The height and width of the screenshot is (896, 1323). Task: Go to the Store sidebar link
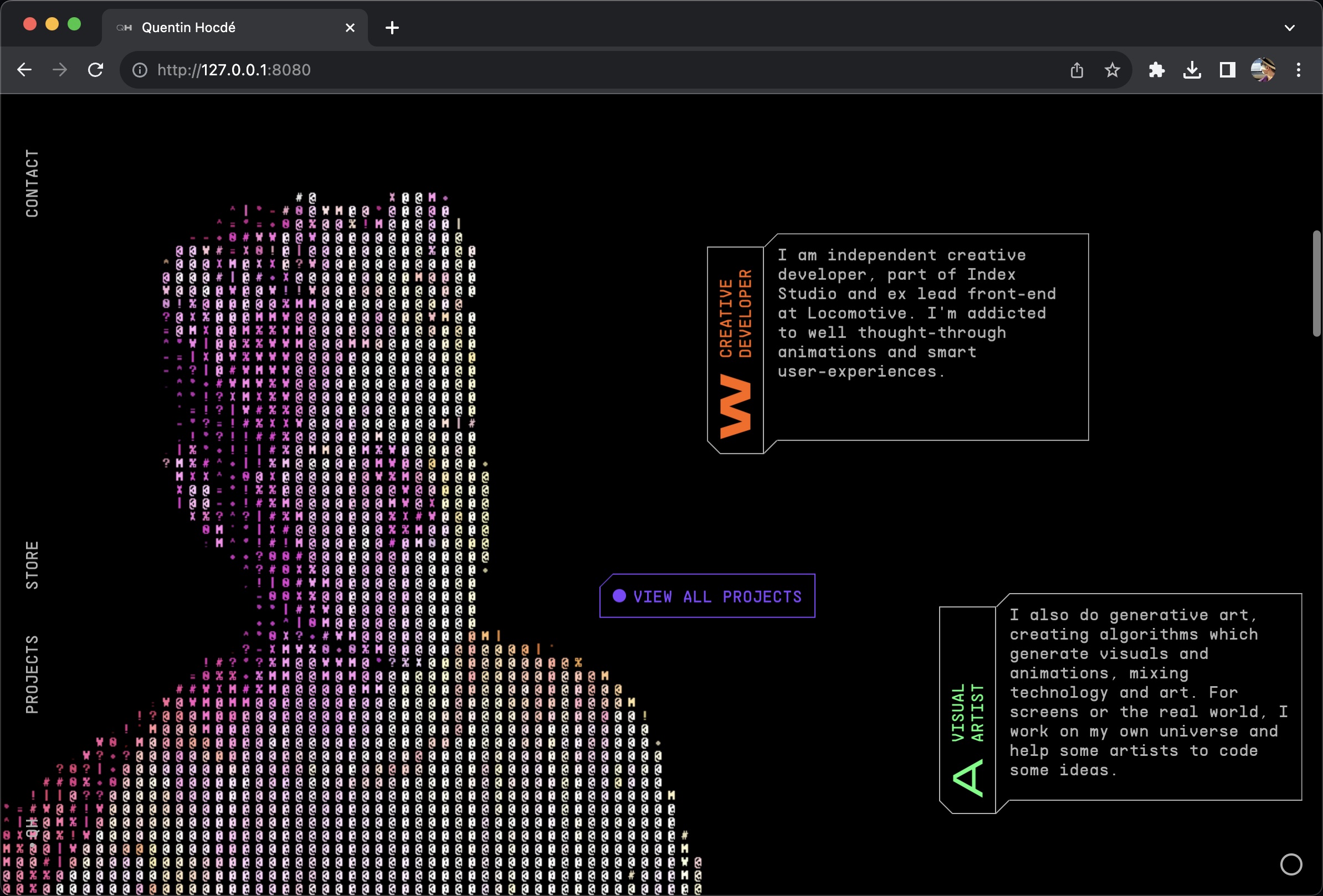(x=32, y=565)
